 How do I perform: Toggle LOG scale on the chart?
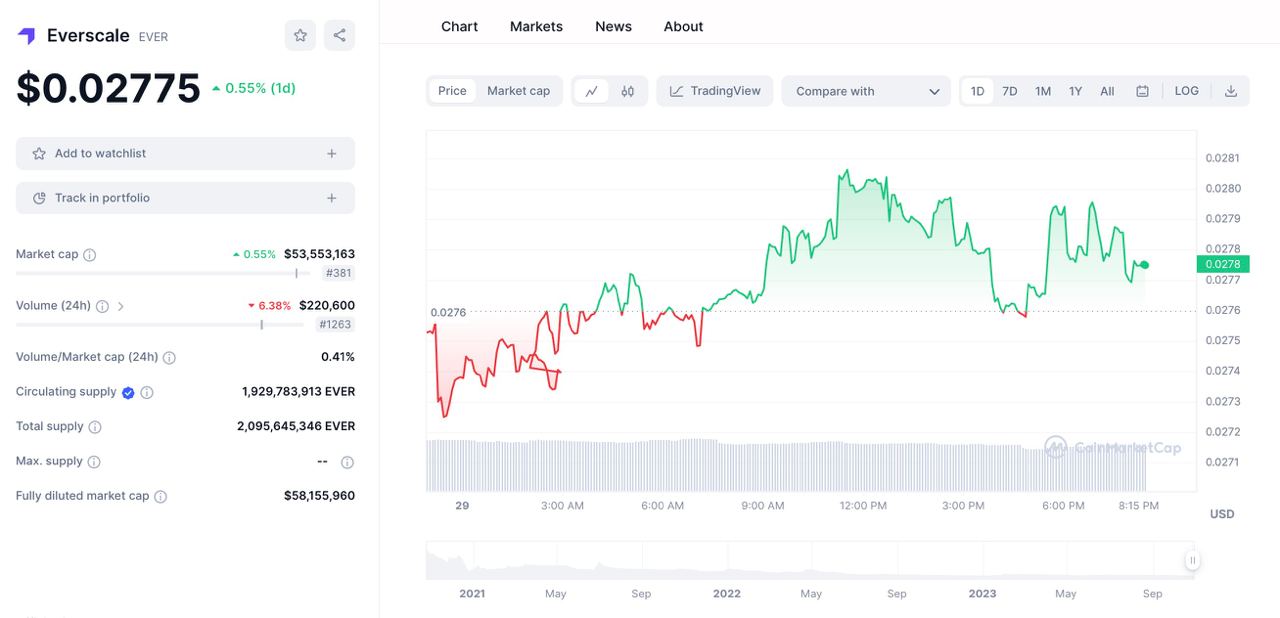(x=1186, y=91)
